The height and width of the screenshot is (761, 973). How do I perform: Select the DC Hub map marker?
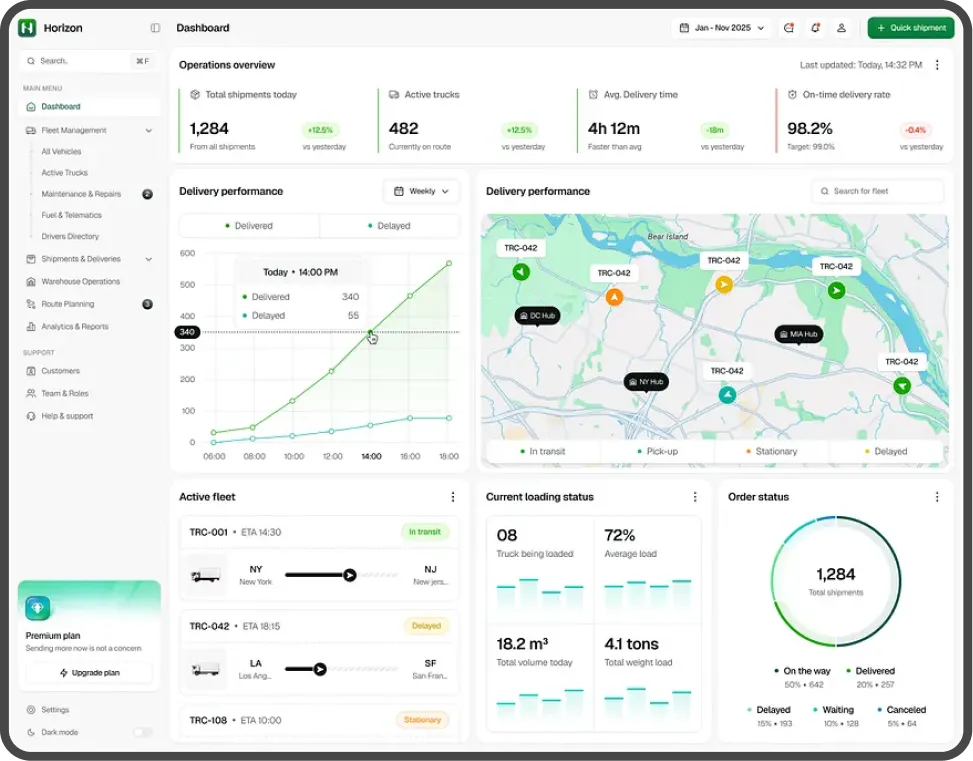coord(537,316)
